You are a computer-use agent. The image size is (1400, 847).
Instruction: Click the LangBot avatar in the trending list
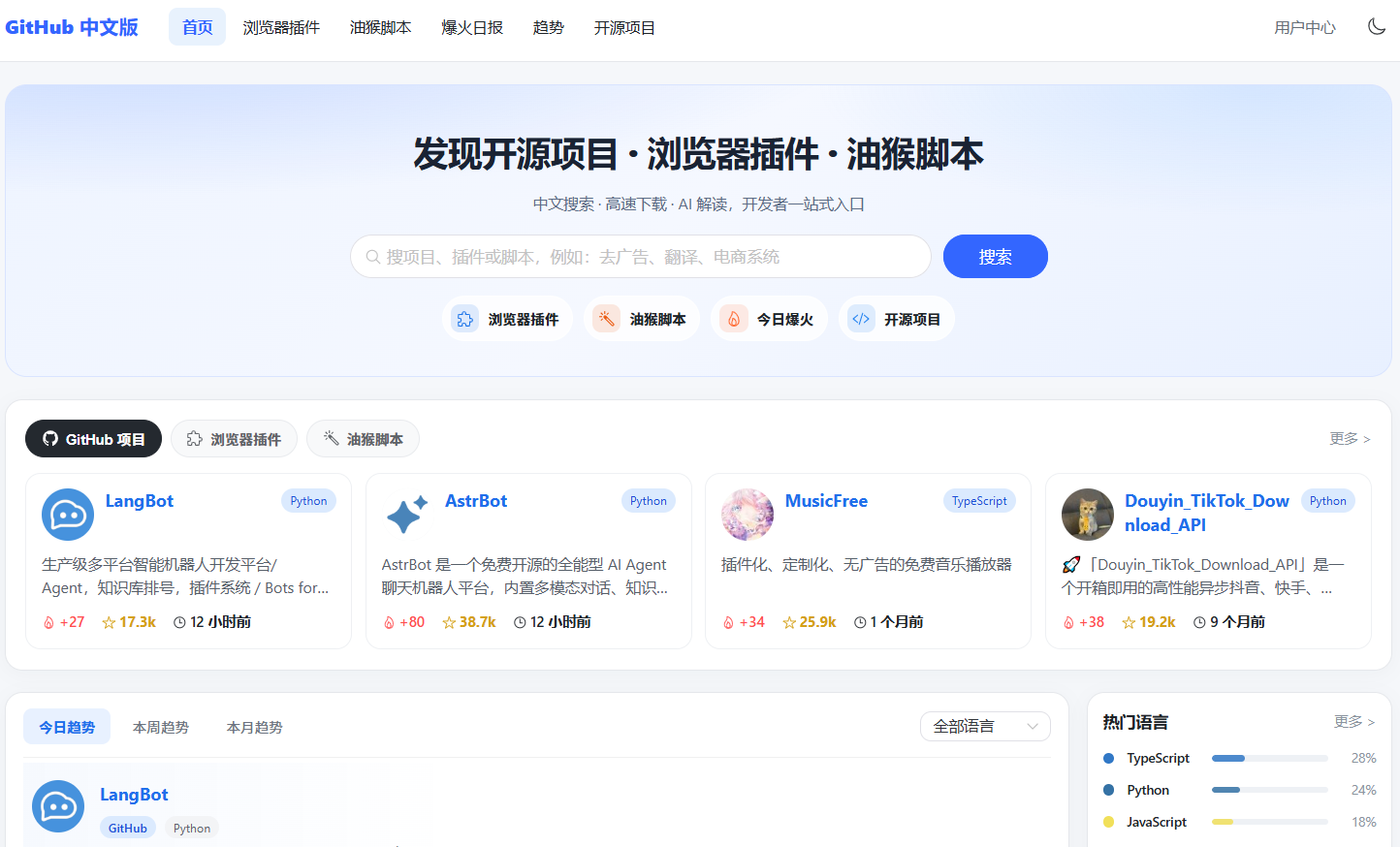coord(58,806)
